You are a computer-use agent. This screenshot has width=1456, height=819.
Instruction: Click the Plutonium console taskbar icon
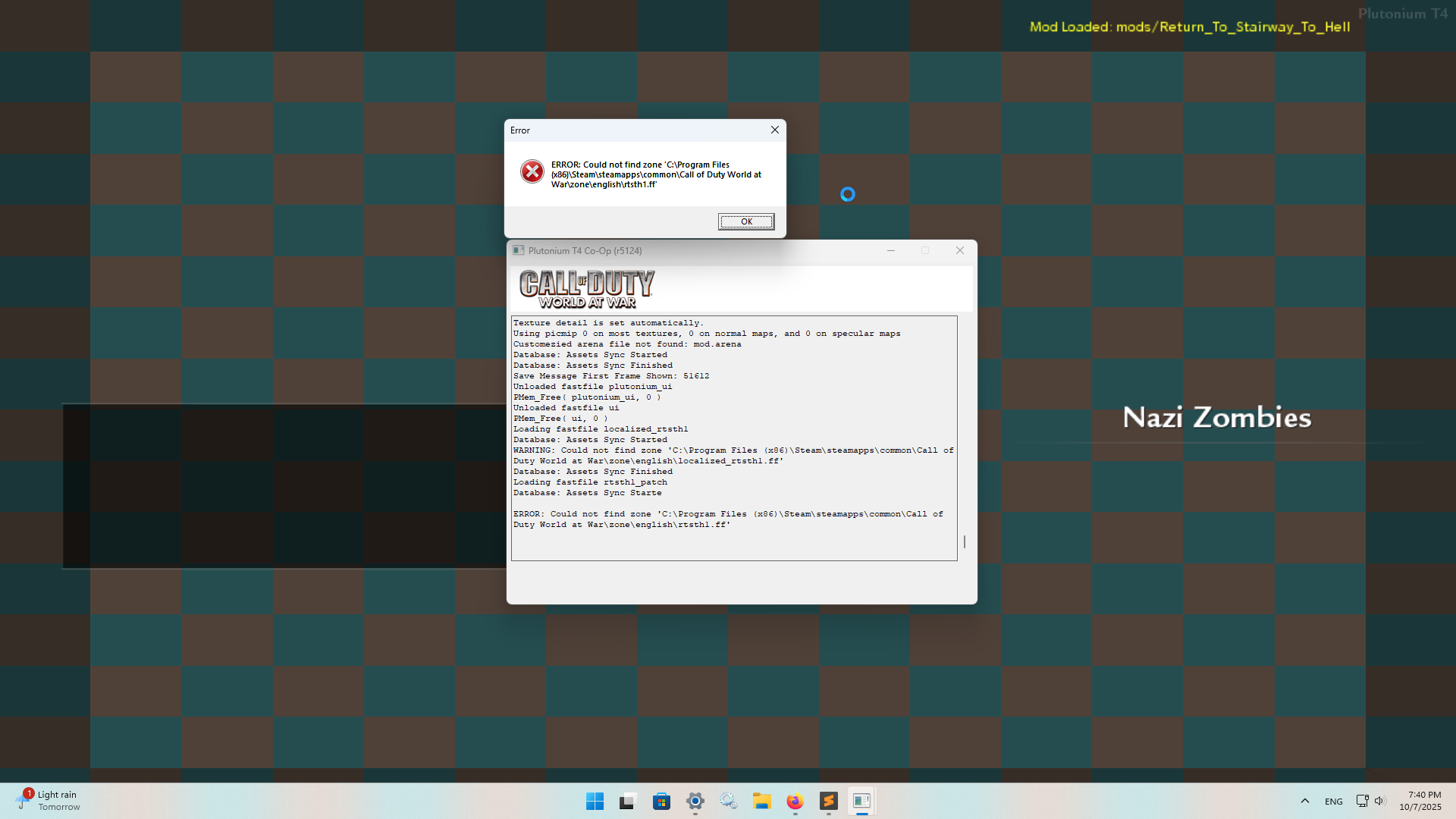(861, 802)
